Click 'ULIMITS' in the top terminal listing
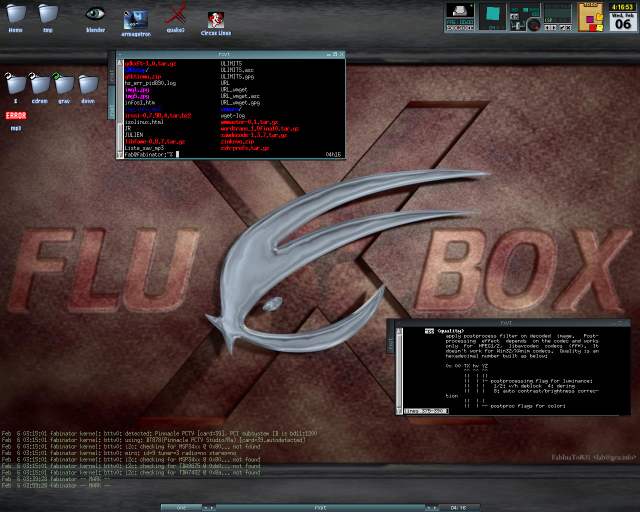This screenshot has width=640, height=512. (x=231, y=64)
